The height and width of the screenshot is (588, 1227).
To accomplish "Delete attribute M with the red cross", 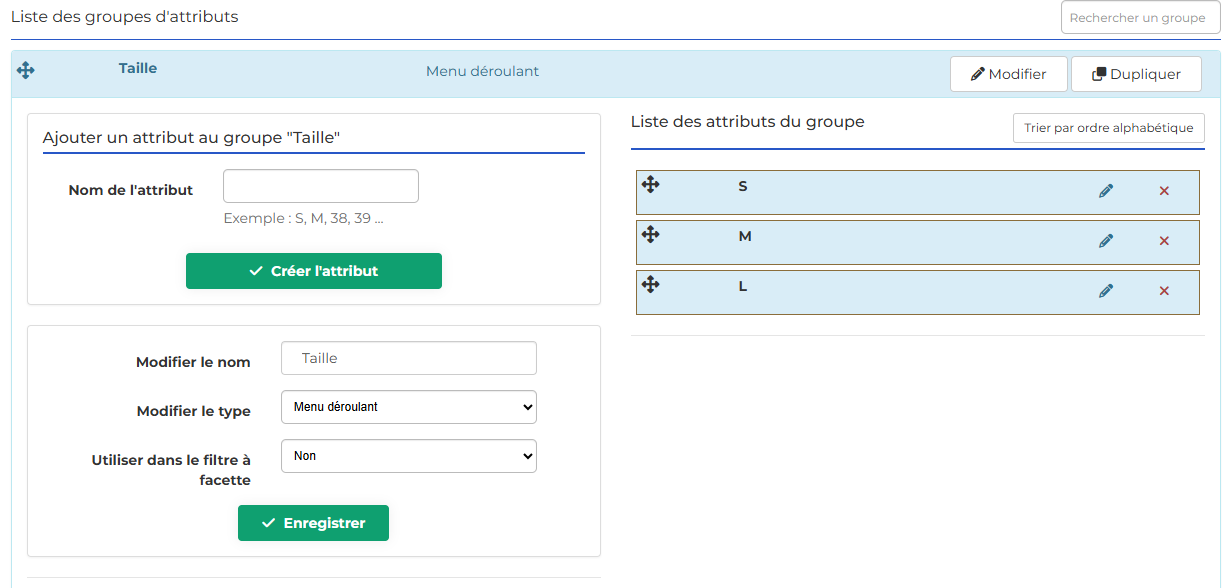I will [x=1164, y=241].
